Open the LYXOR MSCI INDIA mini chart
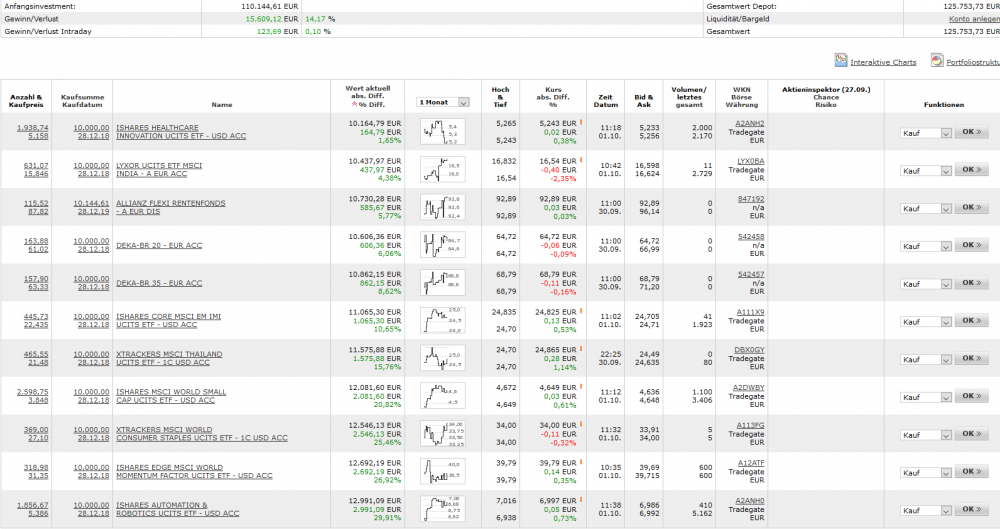Image resolution: width=1000 pixels, height=529 pixels. [443, 170]
